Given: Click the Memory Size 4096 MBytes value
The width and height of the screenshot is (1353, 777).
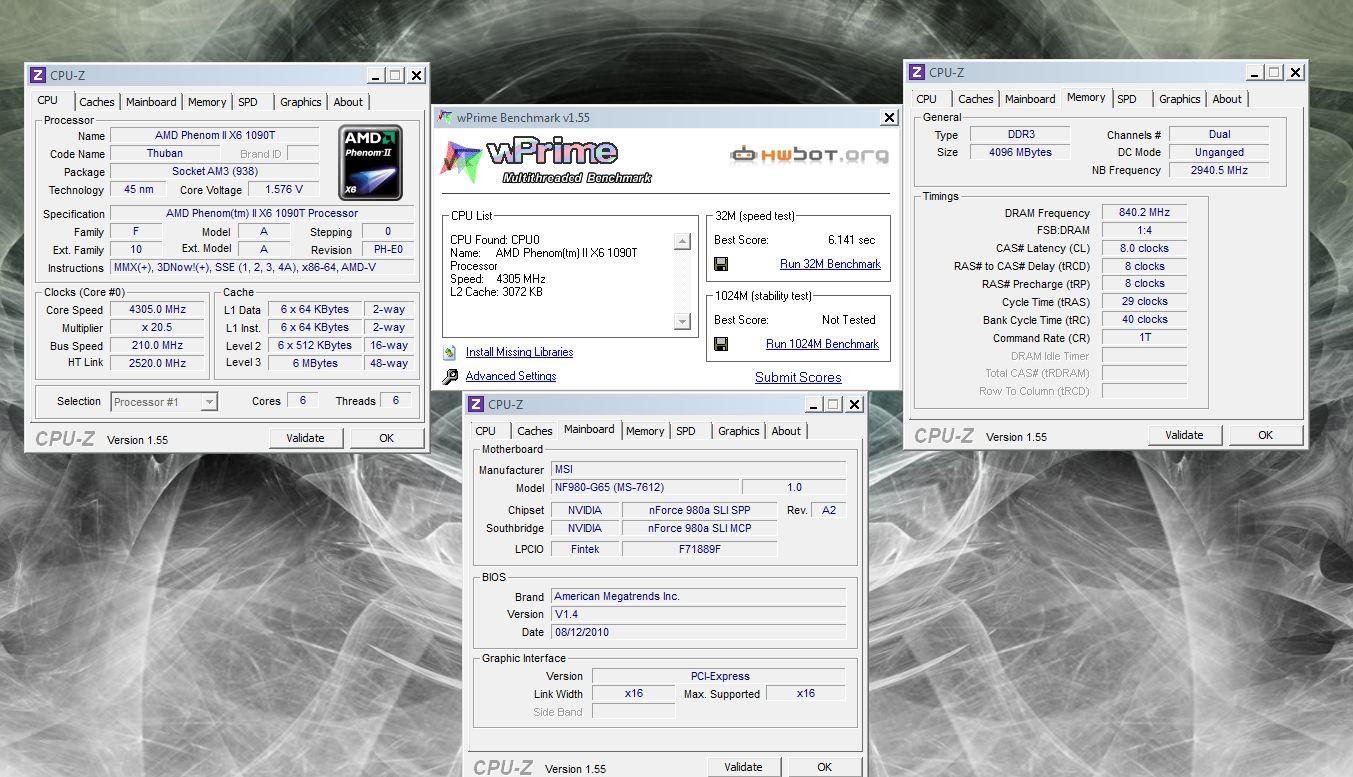Looking at the screenshot, I should (x=1020, y=152).
